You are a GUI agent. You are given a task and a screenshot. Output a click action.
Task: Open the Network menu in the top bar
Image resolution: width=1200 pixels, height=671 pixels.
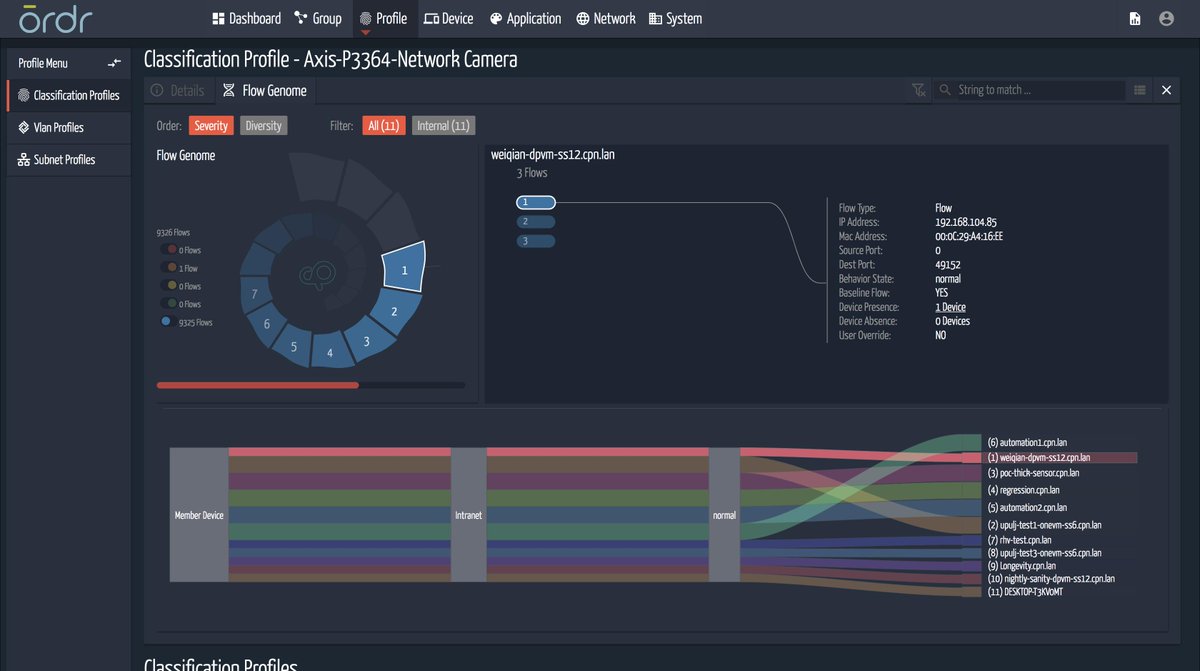606,18
